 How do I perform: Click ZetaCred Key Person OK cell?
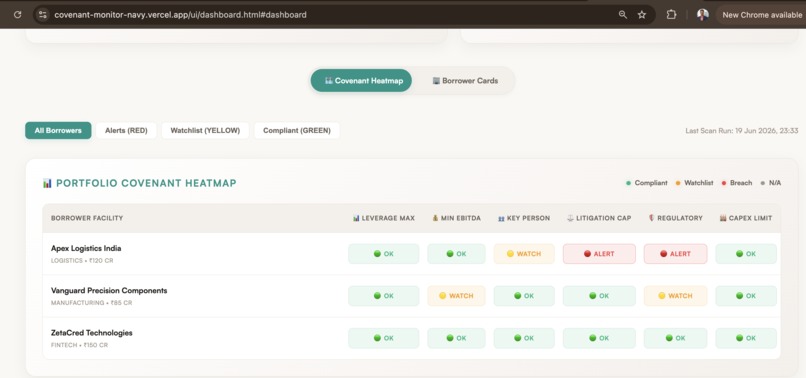tap(524, 338)
